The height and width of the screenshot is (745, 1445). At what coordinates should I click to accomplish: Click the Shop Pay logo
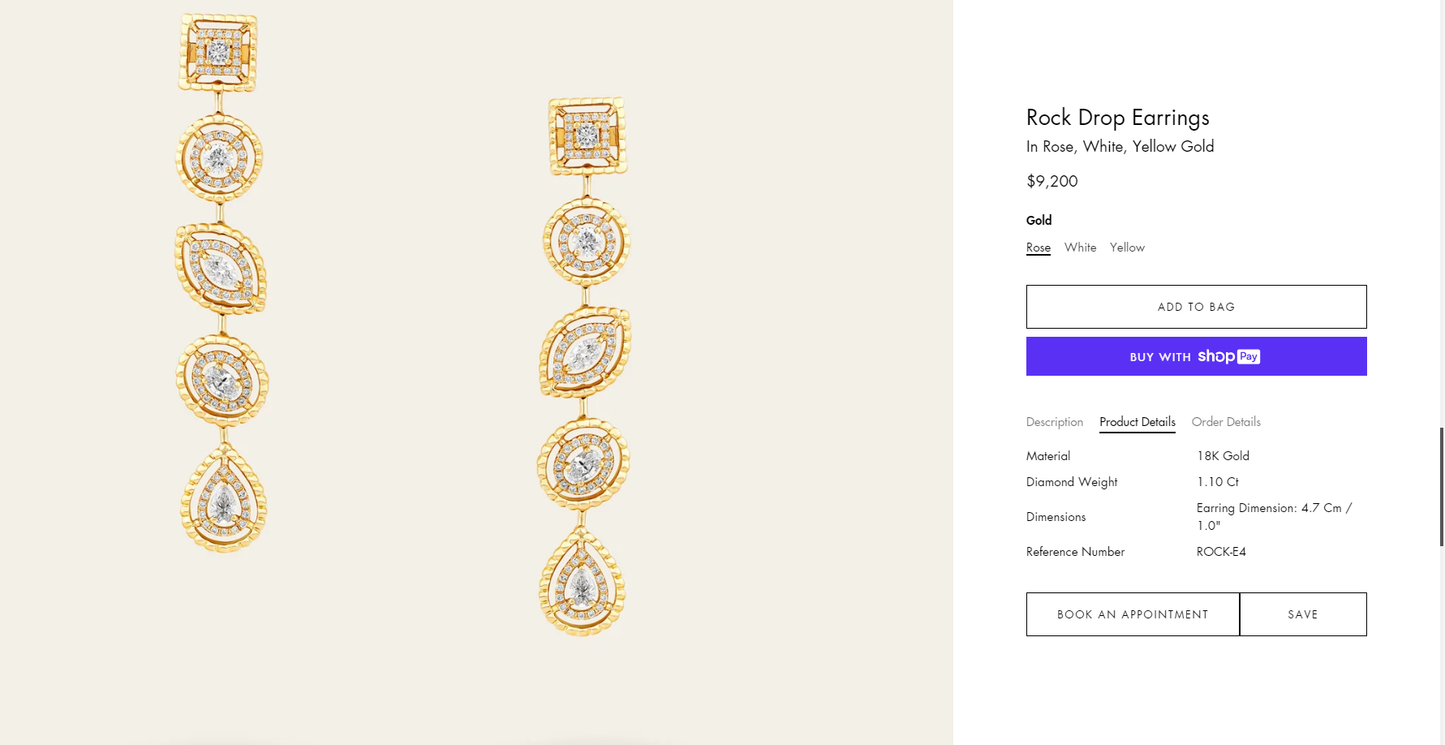(x=1228, y=357)
